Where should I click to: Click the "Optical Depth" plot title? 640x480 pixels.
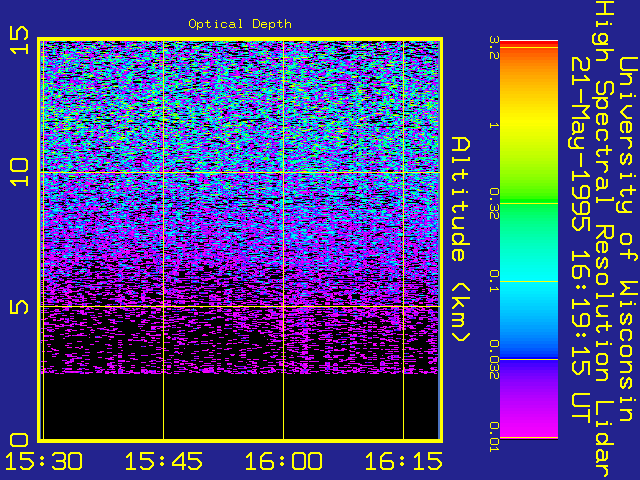240,24
